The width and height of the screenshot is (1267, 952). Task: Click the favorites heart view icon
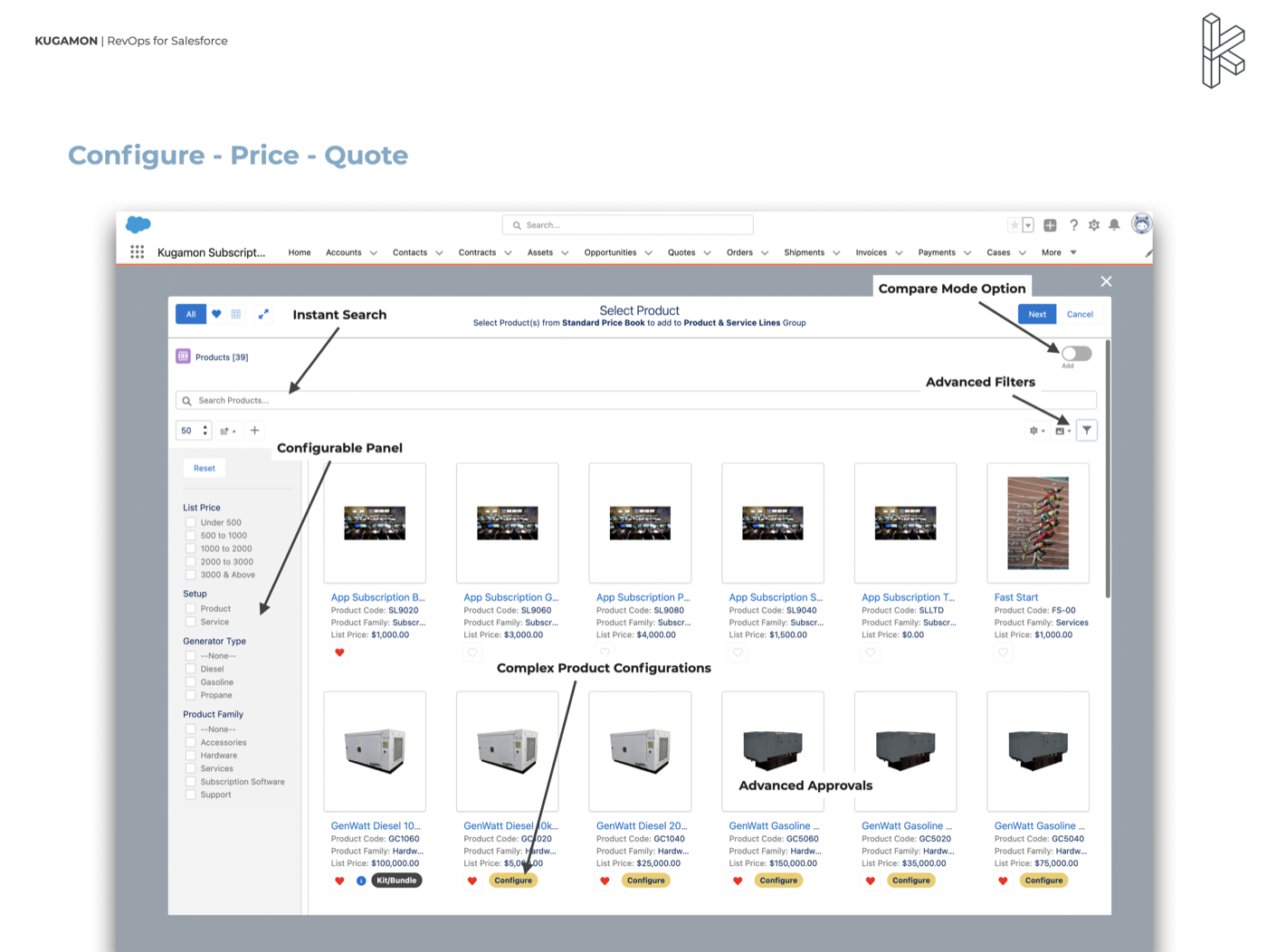click(x=216, y=313)
